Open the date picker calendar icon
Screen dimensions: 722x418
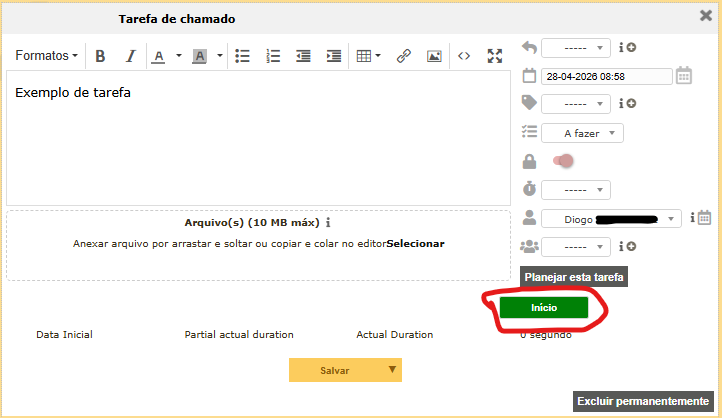click(684, 75)
